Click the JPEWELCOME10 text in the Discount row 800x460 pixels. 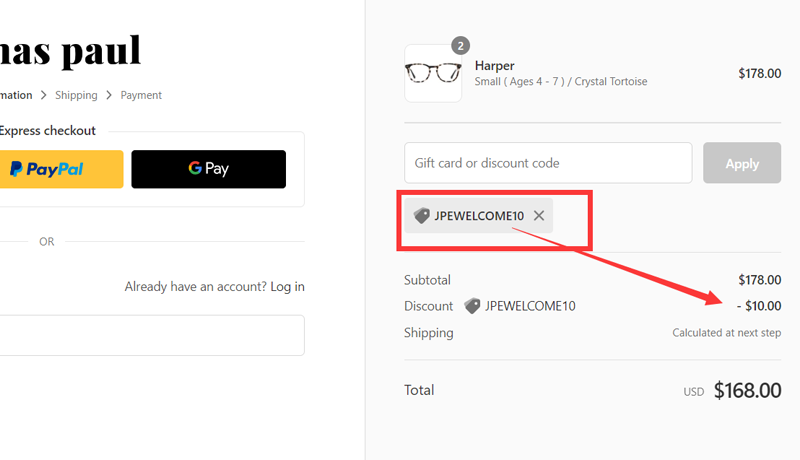(529, 306)
